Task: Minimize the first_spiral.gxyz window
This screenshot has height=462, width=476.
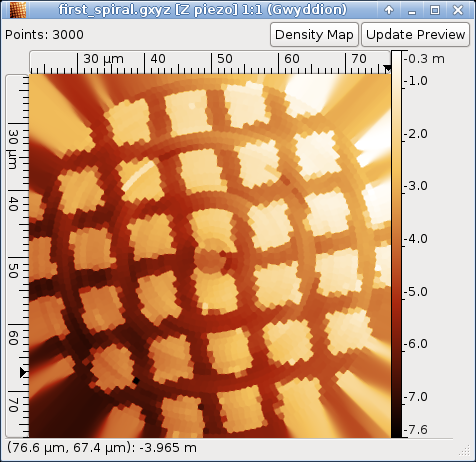Action: pos(412,10)
